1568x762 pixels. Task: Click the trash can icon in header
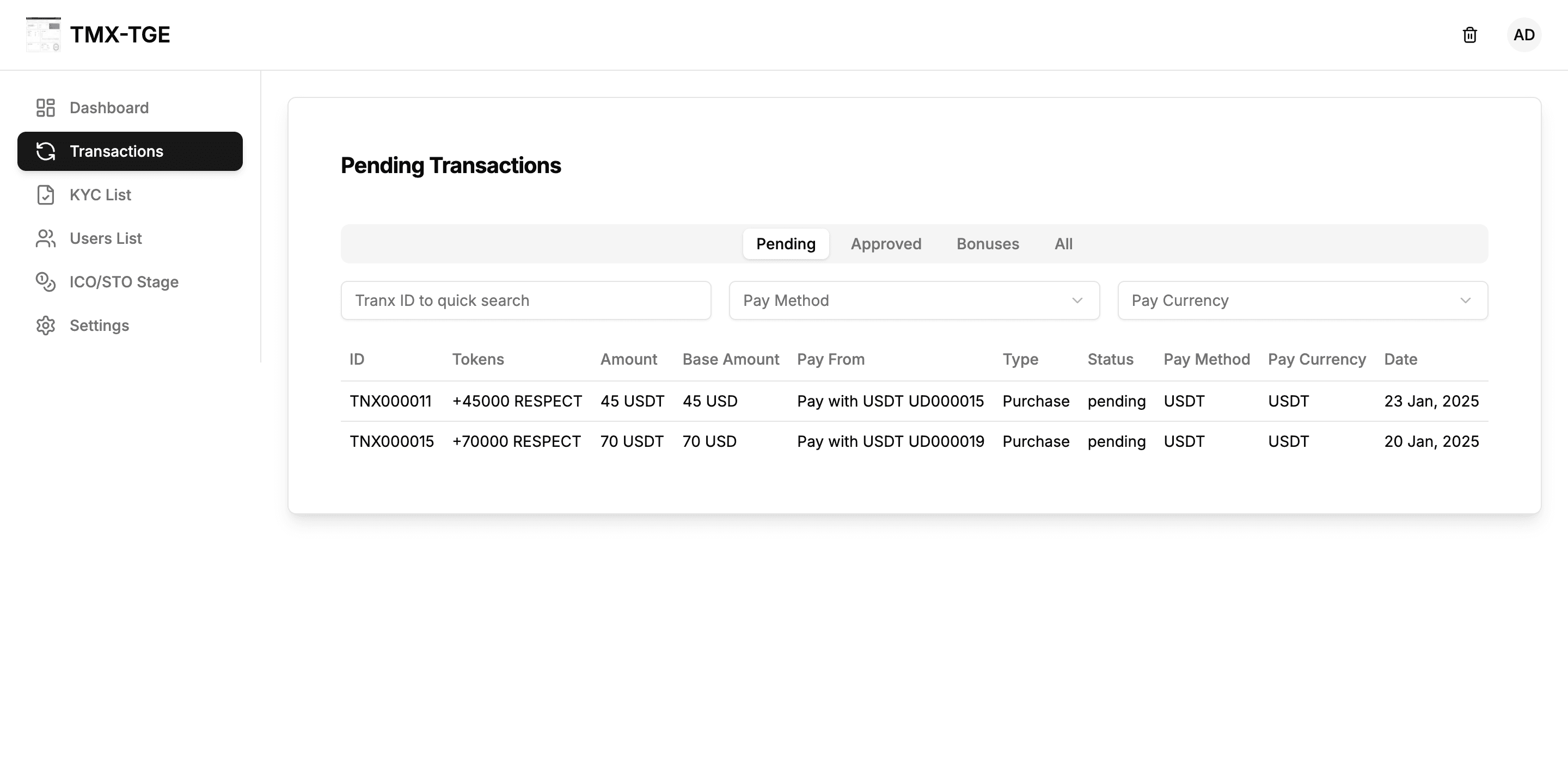(1469, 35)
